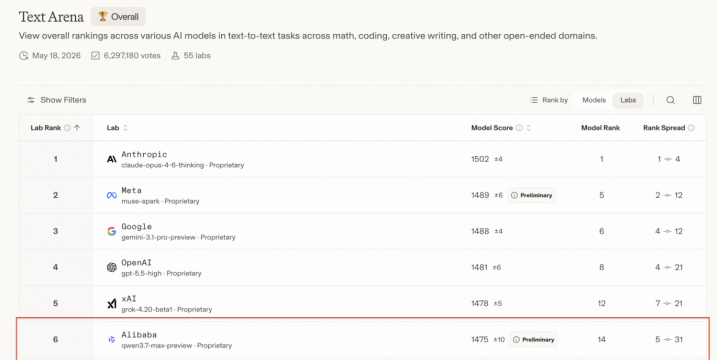
Task: Open the xAI lab name
Action: (x=129, y=299)
